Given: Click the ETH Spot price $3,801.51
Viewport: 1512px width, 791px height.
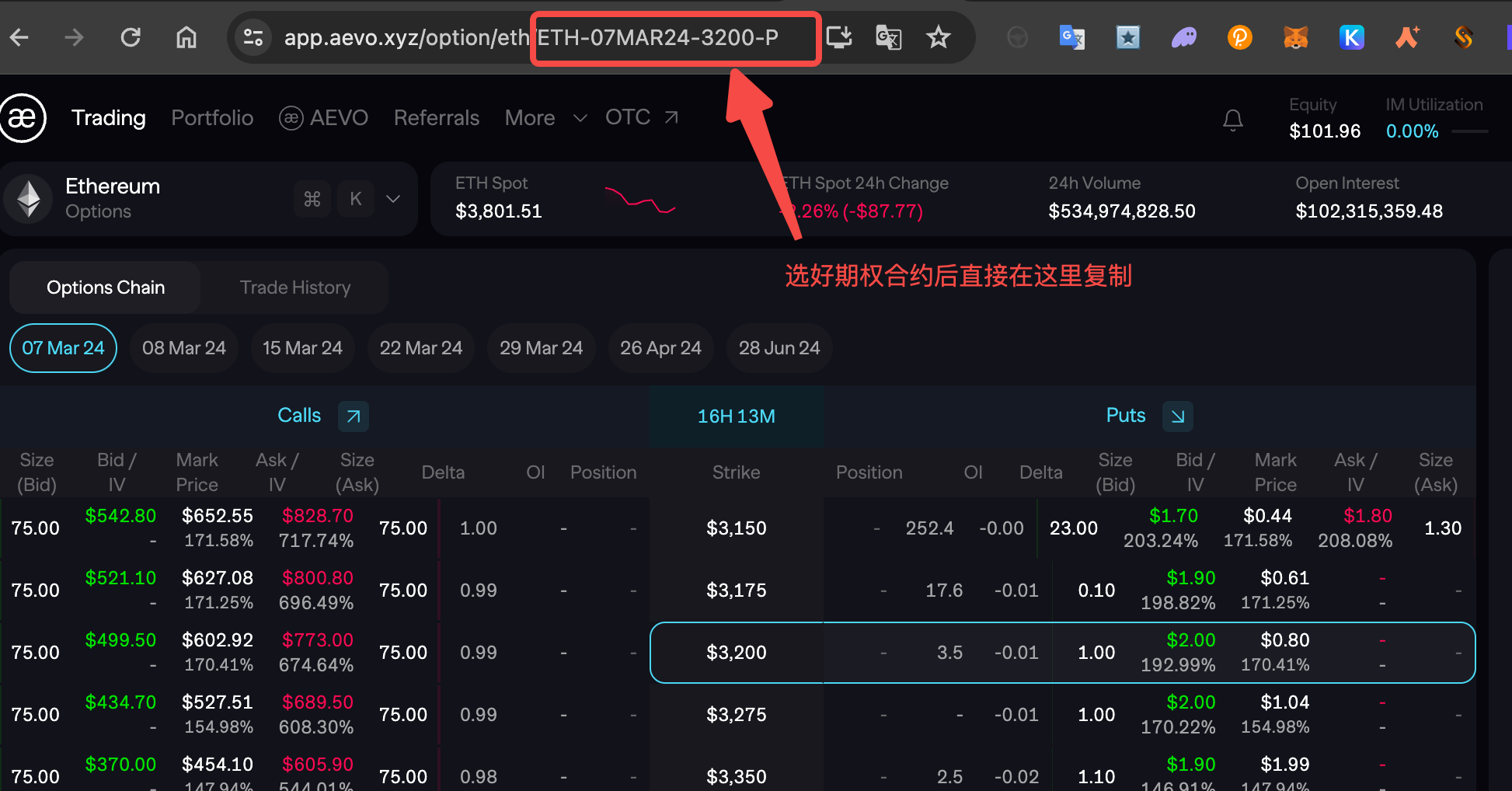Looking at the screenshot, I should pyautogui.click(x=499, y=211).
